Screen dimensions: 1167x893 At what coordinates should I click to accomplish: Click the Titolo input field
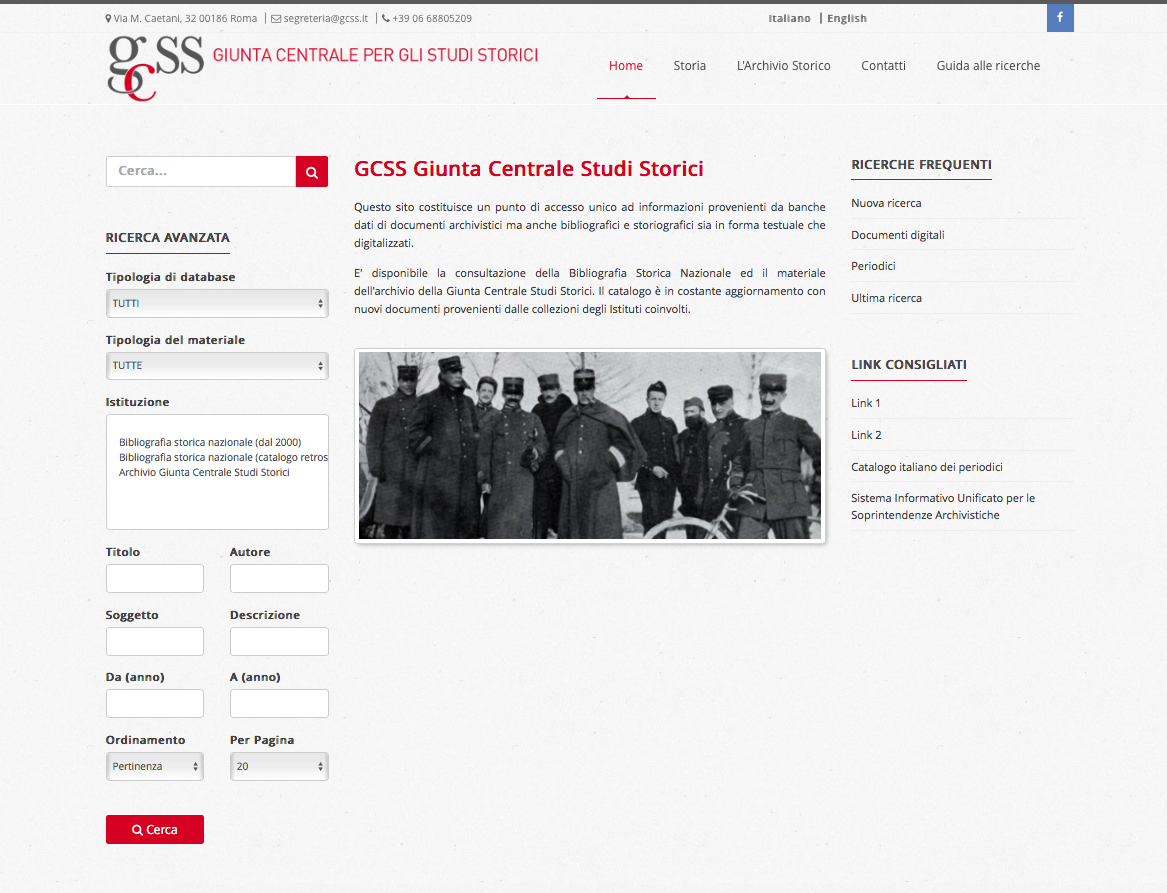(155, 578)
